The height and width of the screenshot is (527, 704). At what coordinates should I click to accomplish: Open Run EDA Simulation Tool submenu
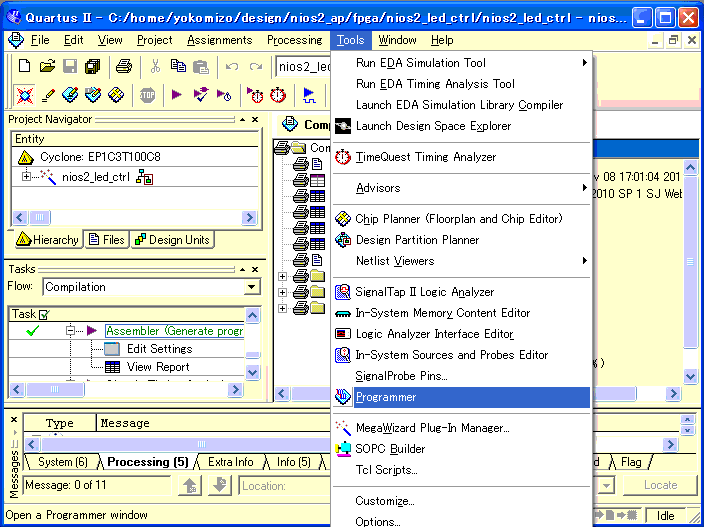(x=461, y=63)
